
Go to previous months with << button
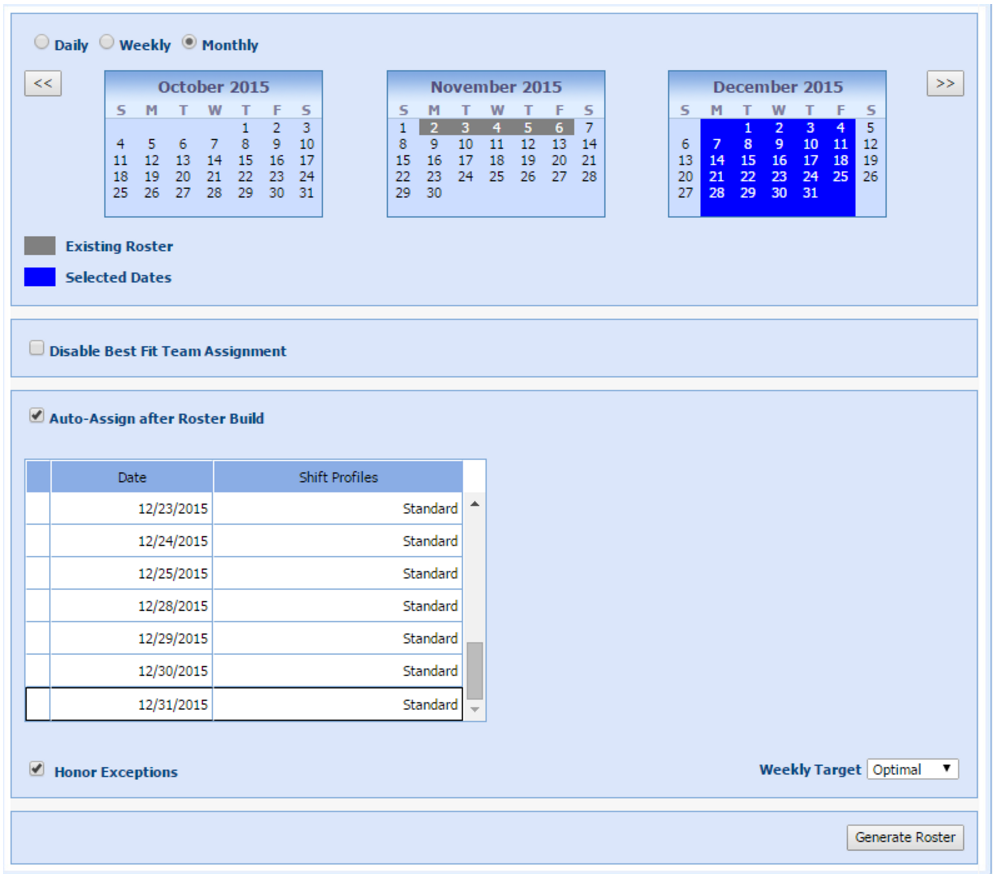coord(43,84)
